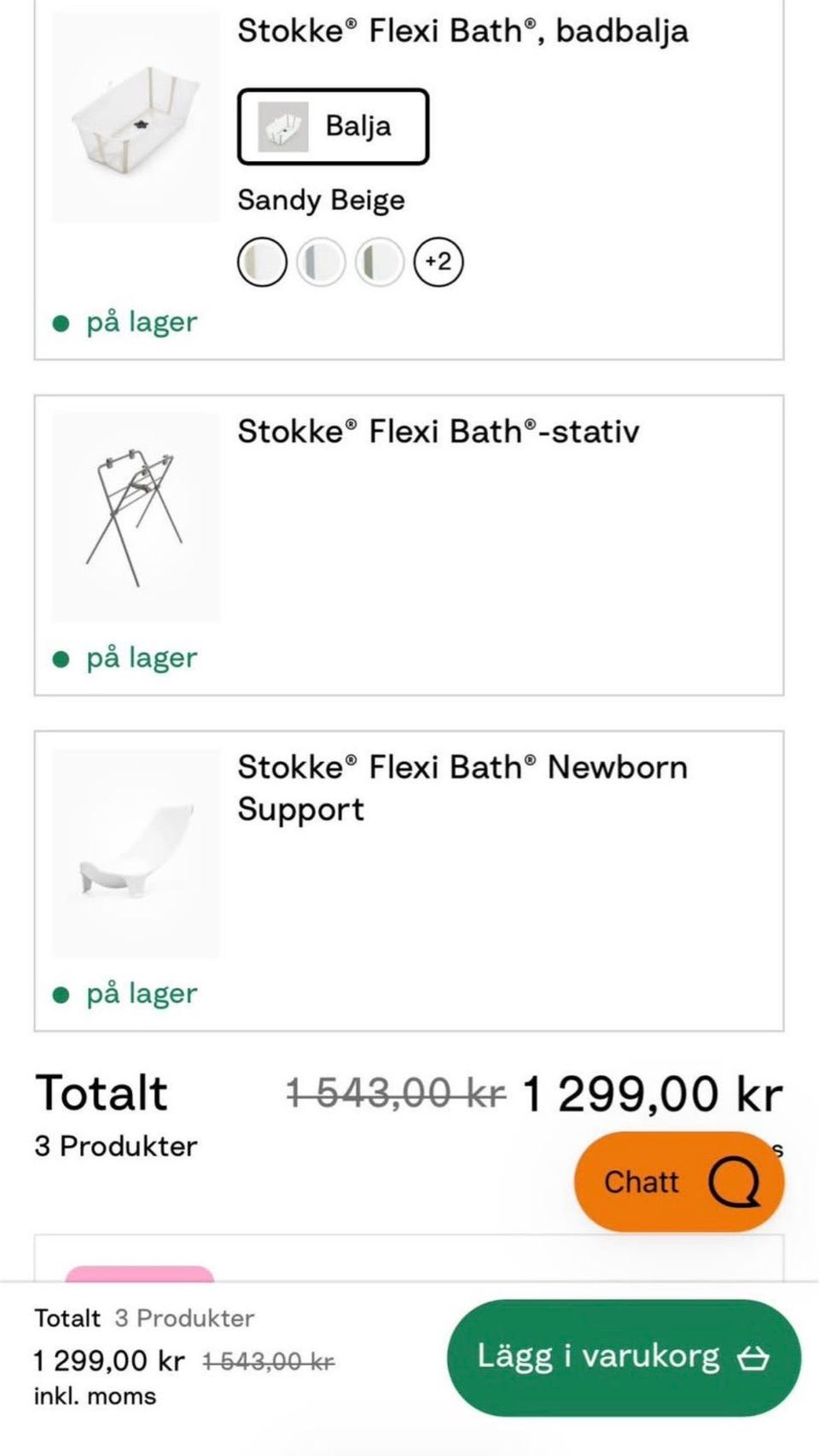Screen dimensions: 819x1456
Task: Open the Stokke Flexi Bath-stativ title
Action: 438,432
